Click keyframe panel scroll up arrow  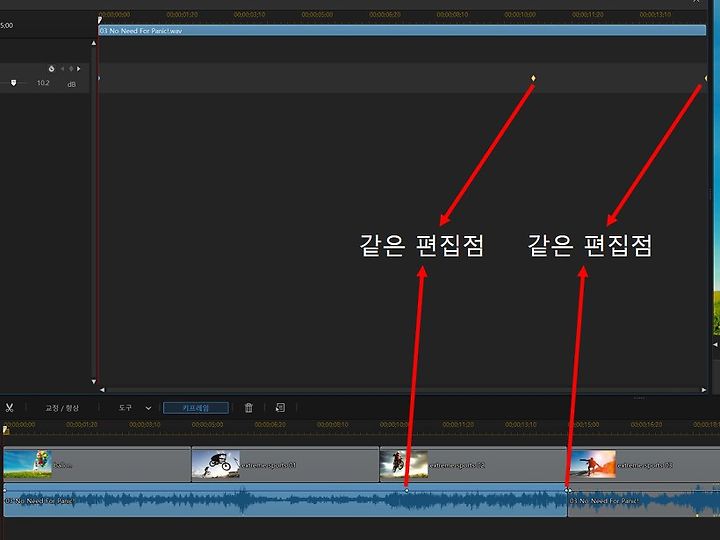tap(94, 43)
